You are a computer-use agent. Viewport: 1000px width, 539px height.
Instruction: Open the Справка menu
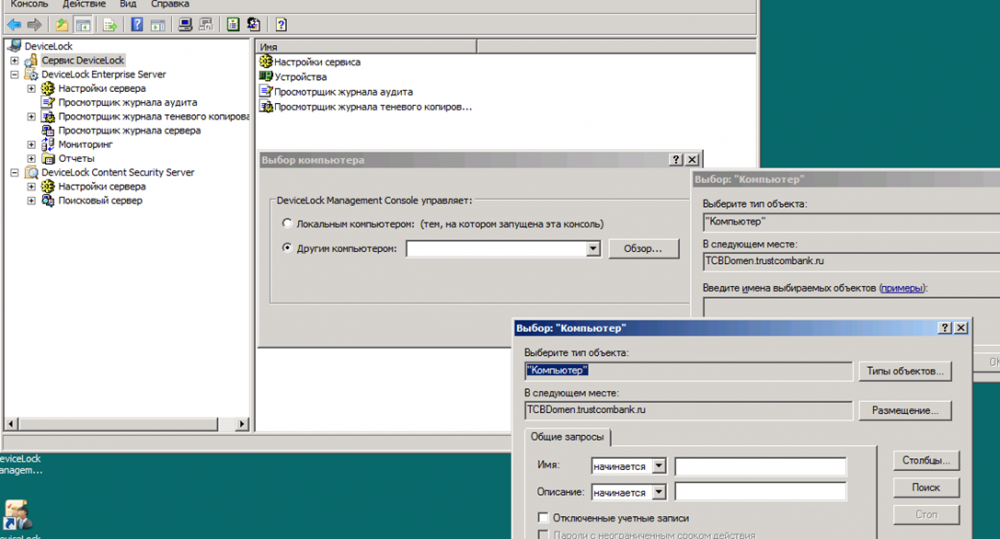[x=170, y=4]
